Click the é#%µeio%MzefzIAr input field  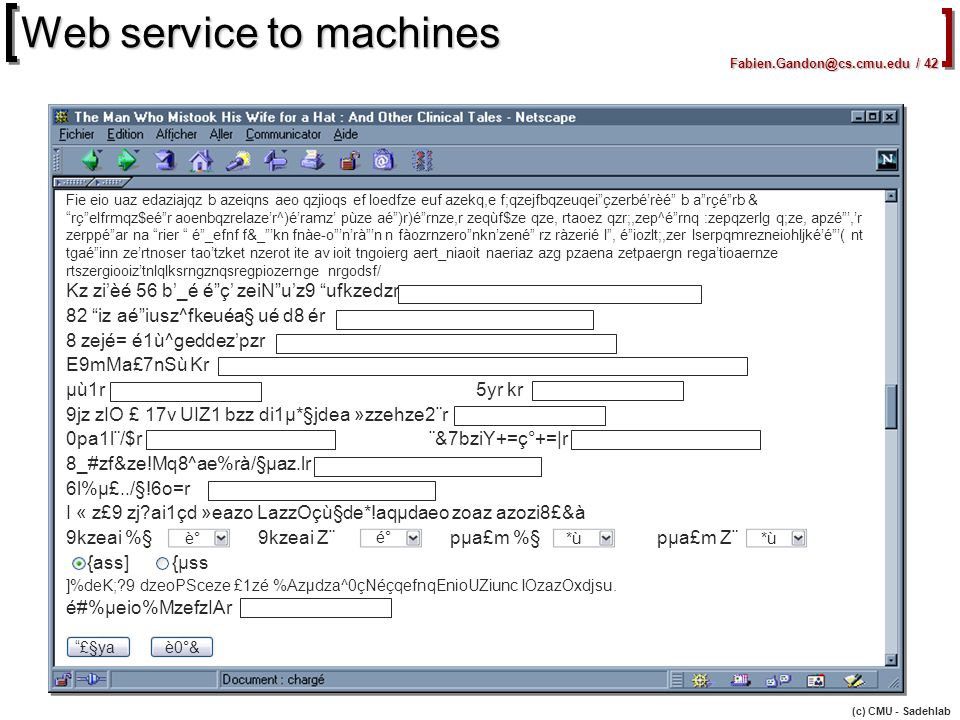316,608
